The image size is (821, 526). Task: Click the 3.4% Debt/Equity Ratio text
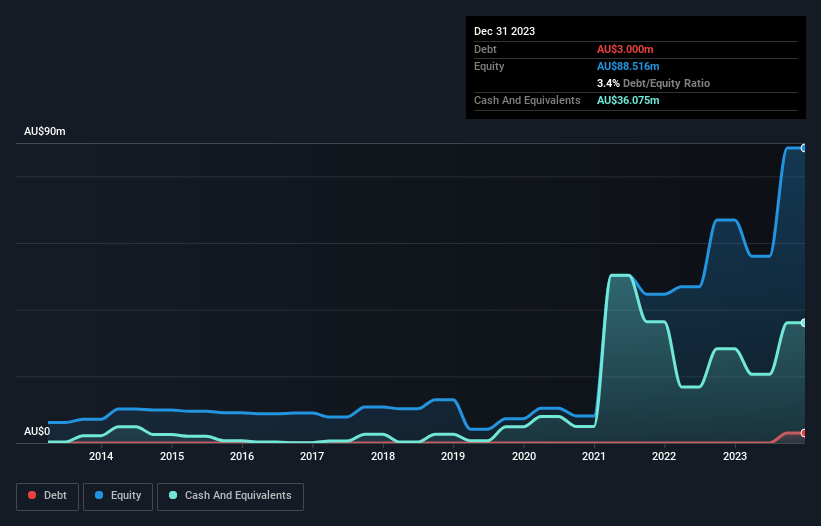(653, 83)
